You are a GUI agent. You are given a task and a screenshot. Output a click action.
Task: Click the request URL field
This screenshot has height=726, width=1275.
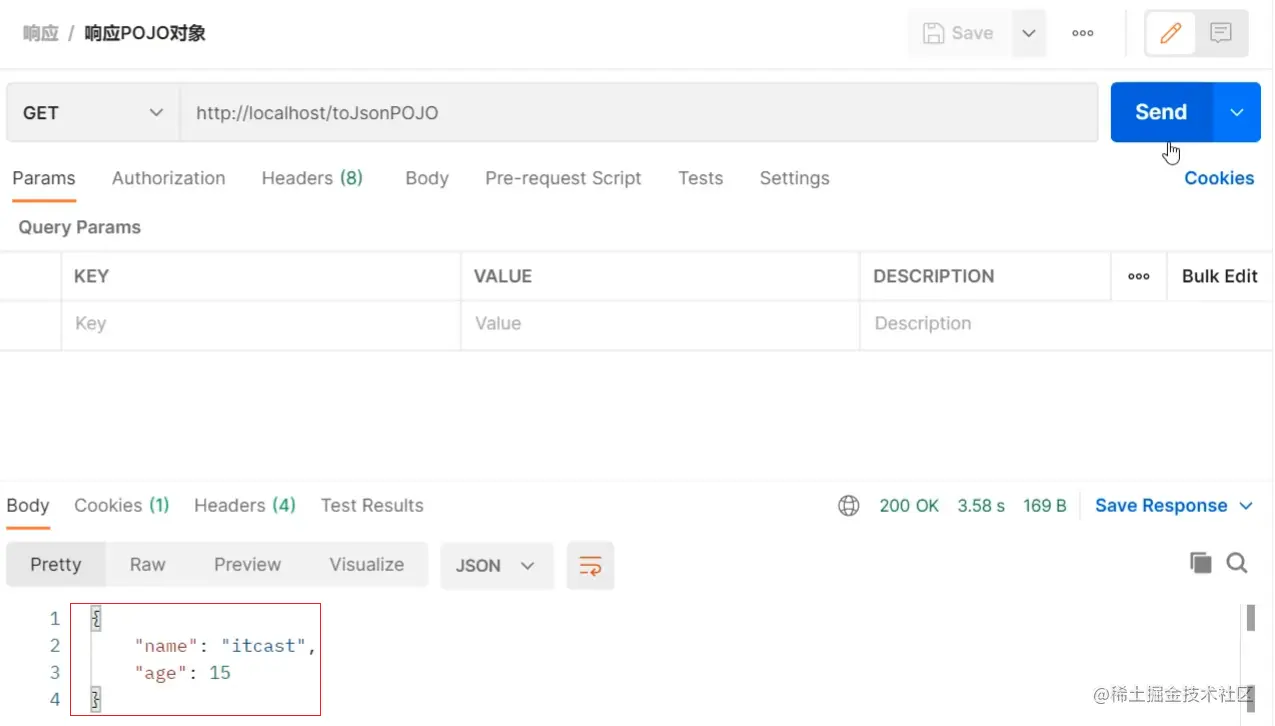639,113
